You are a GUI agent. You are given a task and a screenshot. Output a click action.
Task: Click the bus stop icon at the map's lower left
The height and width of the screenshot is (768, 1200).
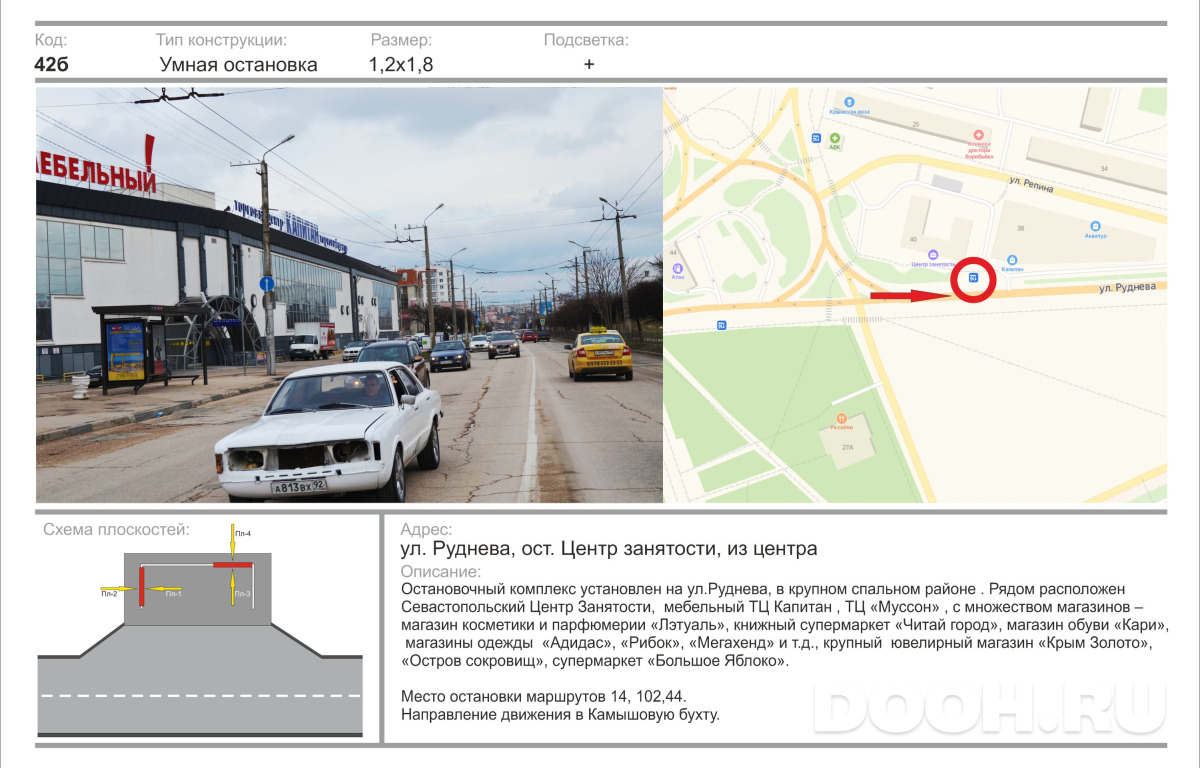click(721, 325)
